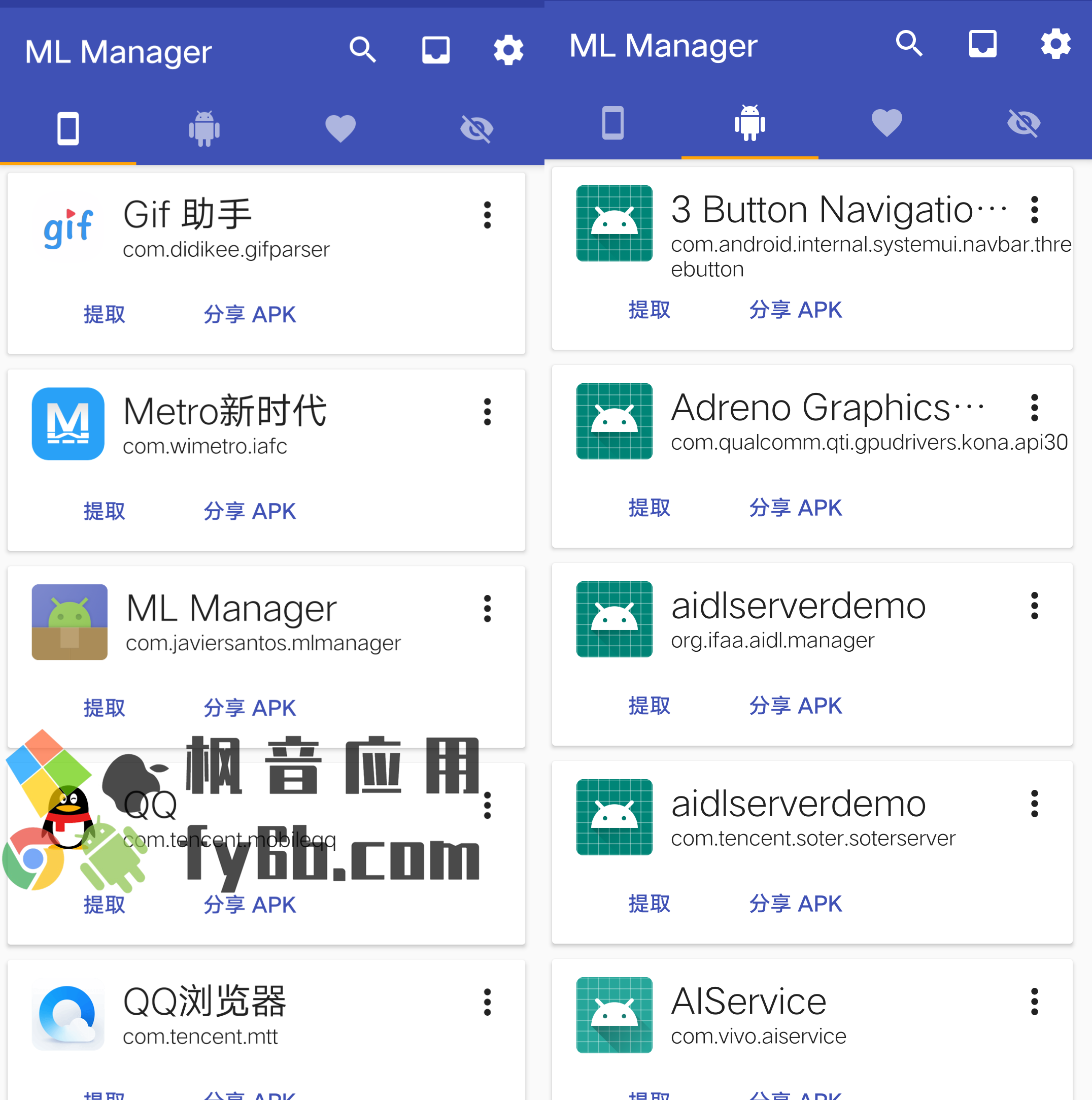The width and height of the screenshot is (1092, 1100).
Task: Tap the 3 Button Navigation app icon
Action: [x=614, y=223]
